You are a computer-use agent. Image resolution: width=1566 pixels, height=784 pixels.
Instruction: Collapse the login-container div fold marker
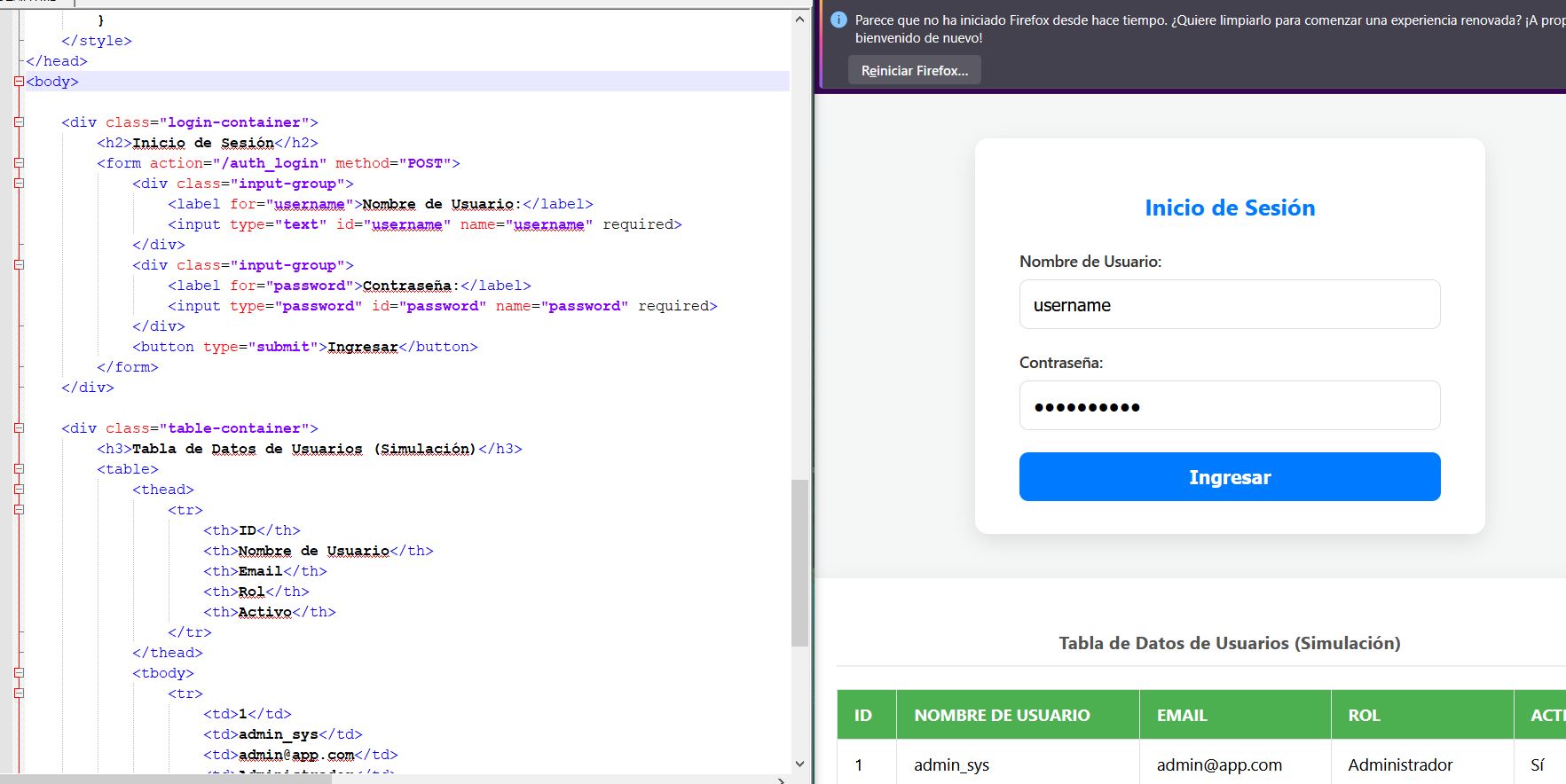(x=19, y=122)
